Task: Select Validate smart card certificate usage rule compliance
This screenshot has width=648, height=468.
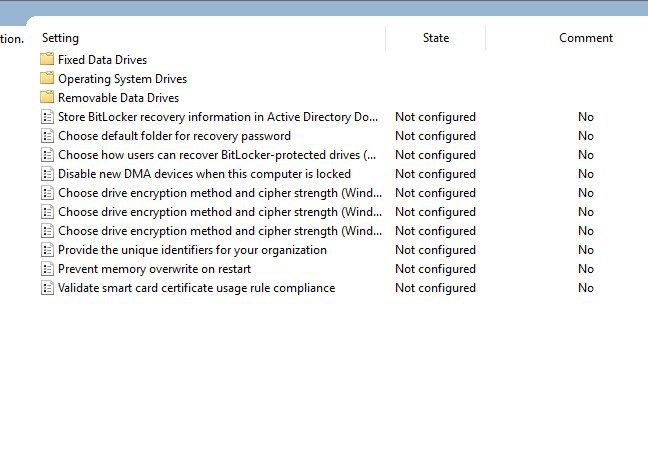Action: click(x=196, y=288)
